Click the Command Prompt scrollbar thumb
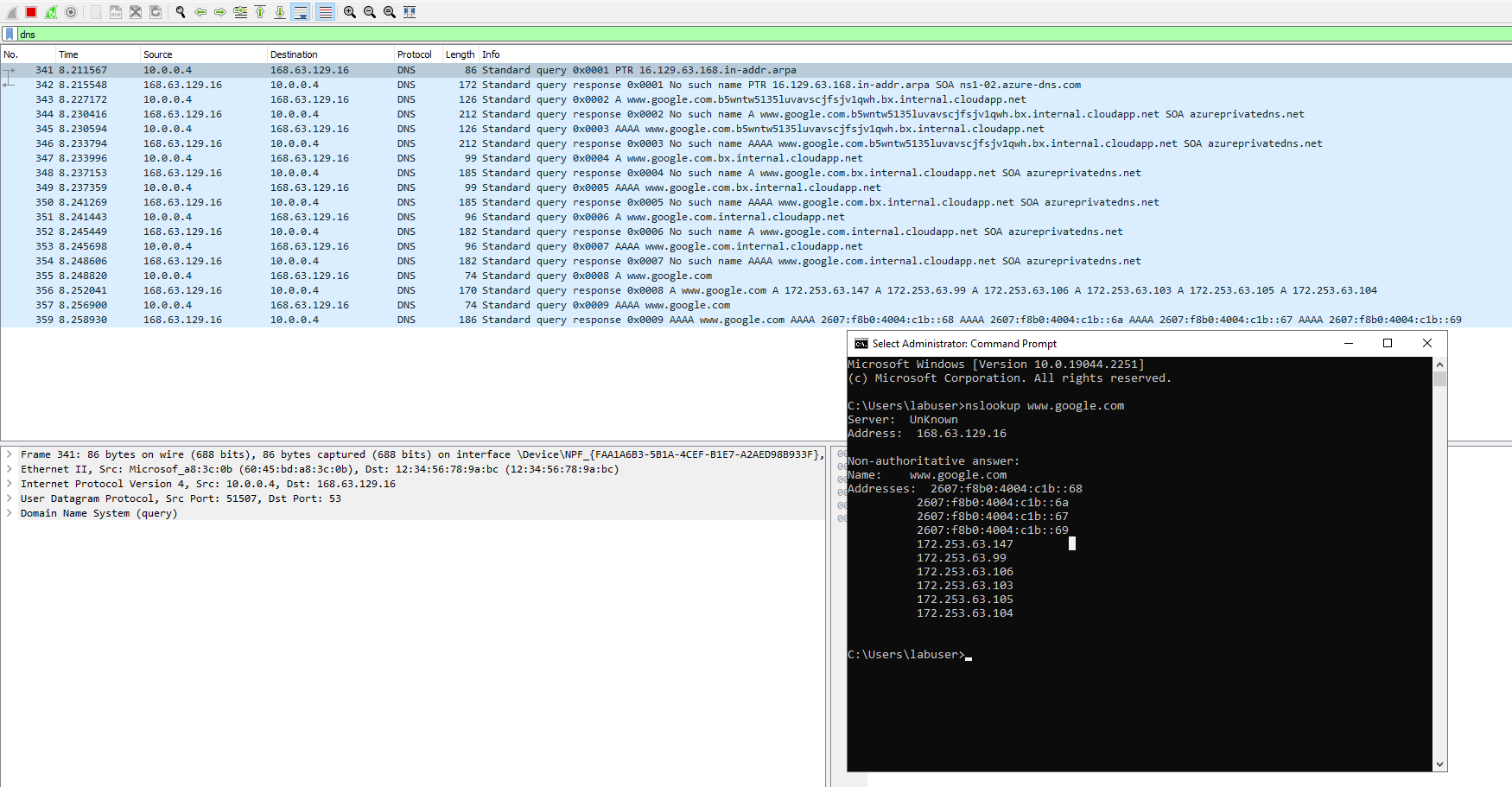The height and width of the screenshot is (787, 1512). click(1439, 378)
